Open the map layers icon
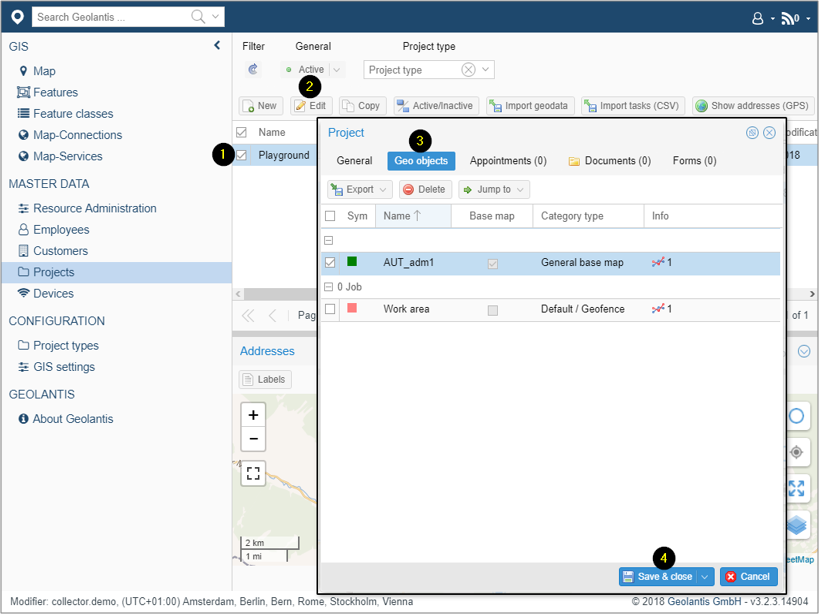Image resolution: width=819 pixels, height=614 pixels. [797, 525]
